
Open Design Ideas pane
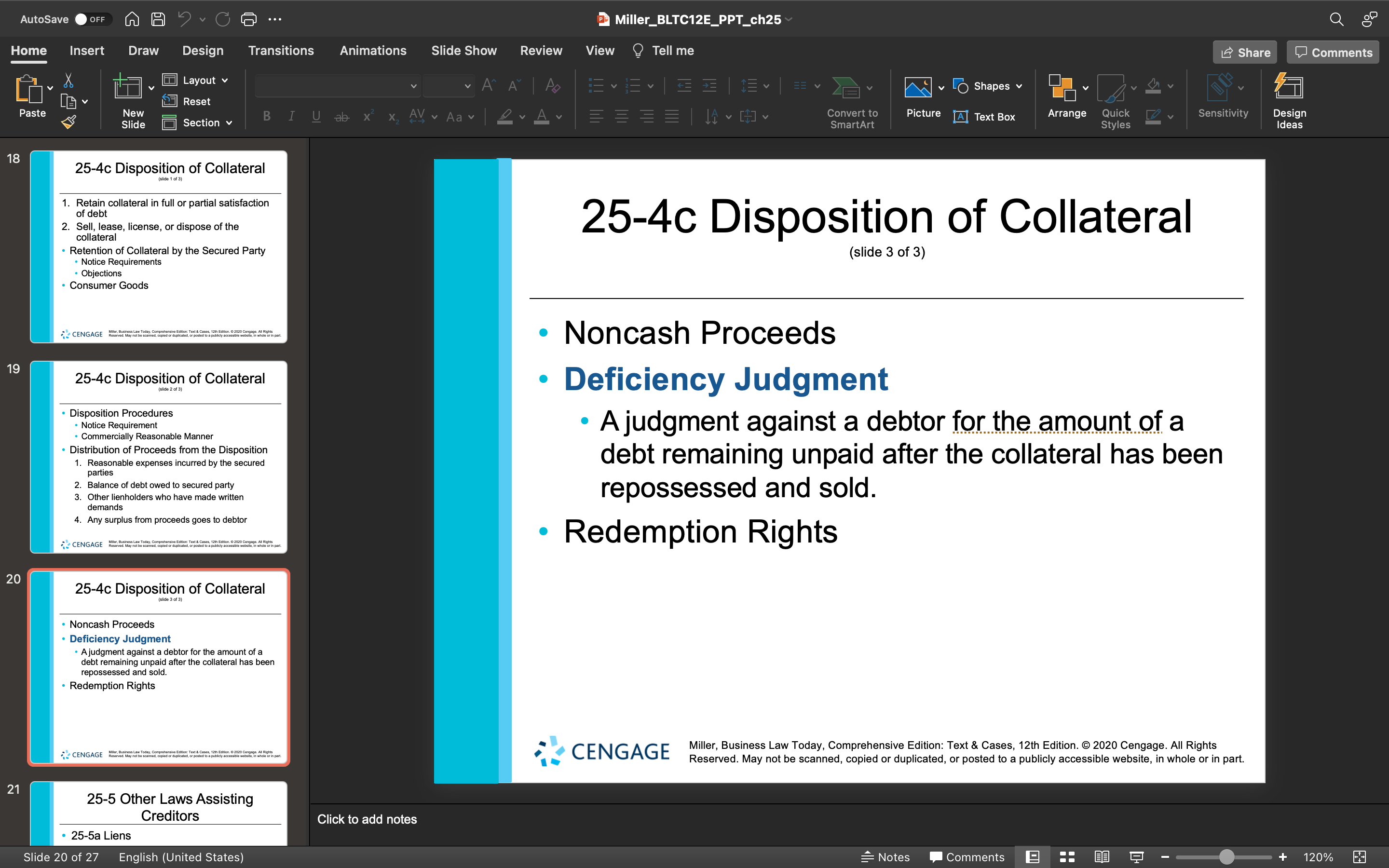1289,101
